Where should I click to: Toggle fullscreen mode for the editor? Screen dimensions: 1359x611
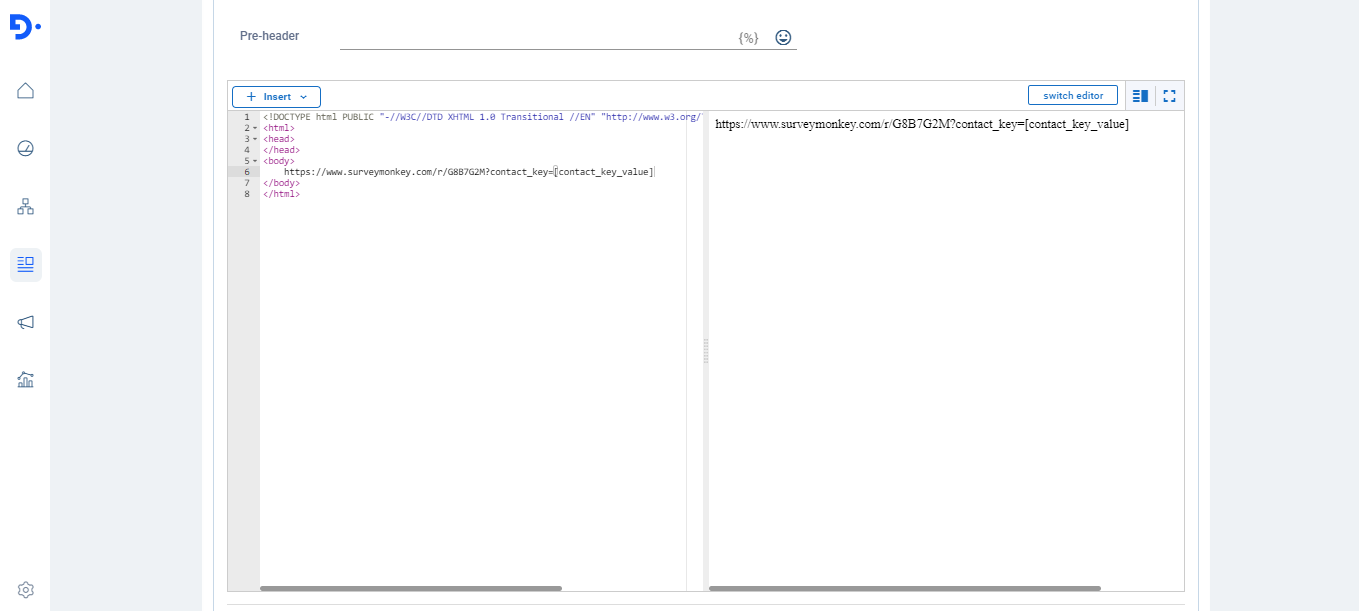(1169, 96)
